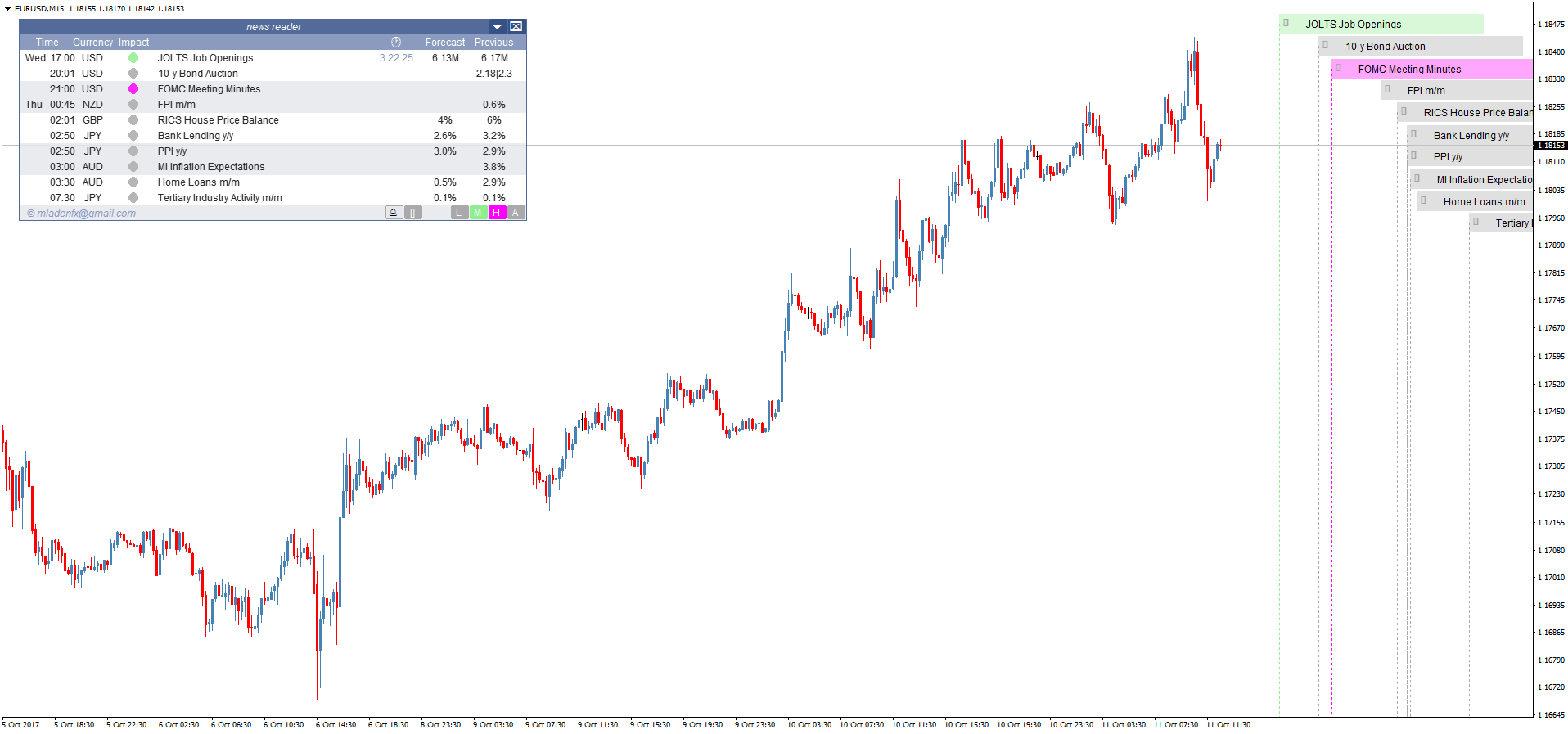This screenshot has height=734, width=1568.
Task: Click the countdown clock icon in header
Action: coord(396,43)
